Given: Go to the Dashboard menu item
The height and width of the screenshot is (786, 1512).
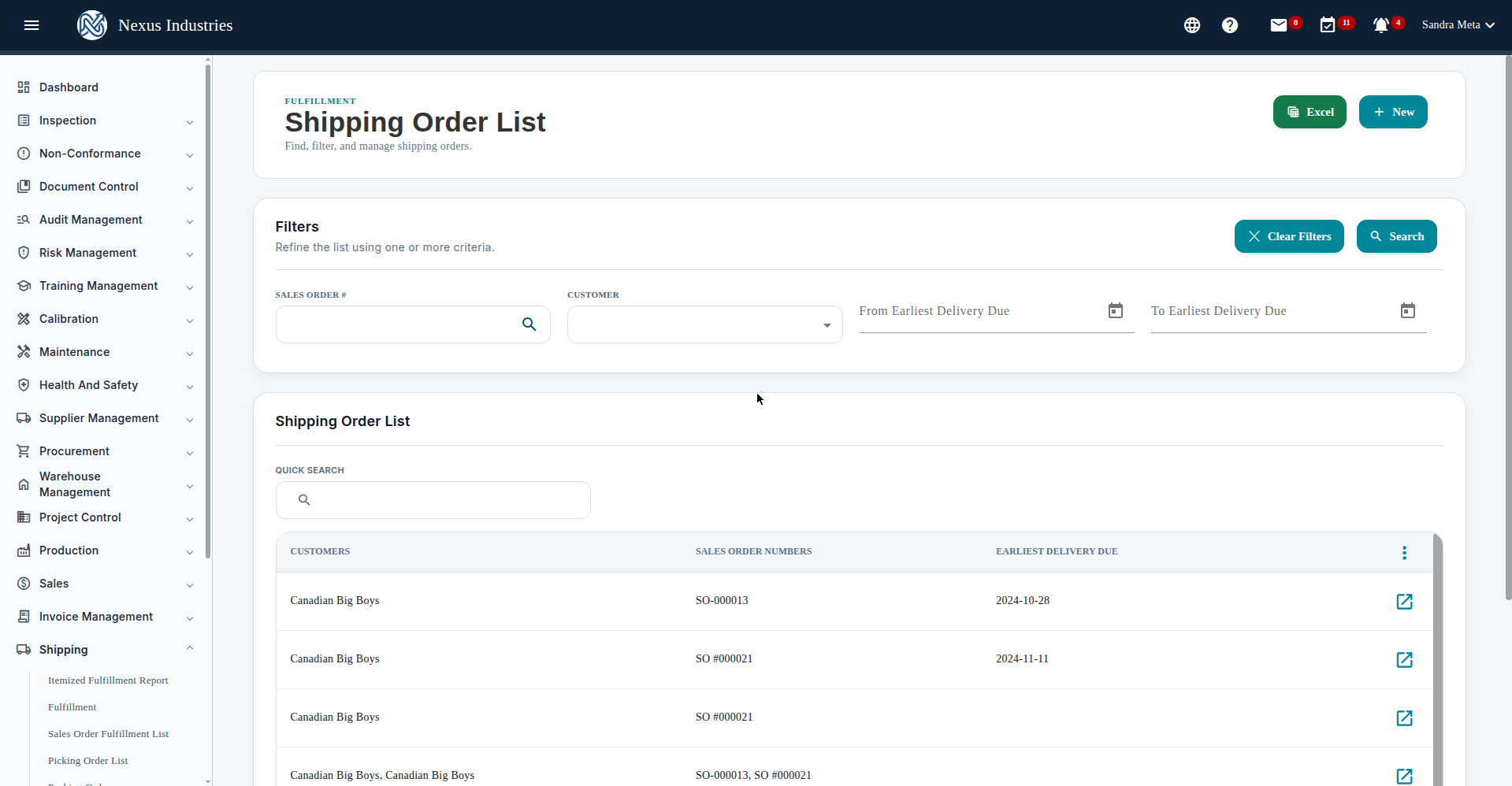Looking at the screenshot, I should 69,87.
